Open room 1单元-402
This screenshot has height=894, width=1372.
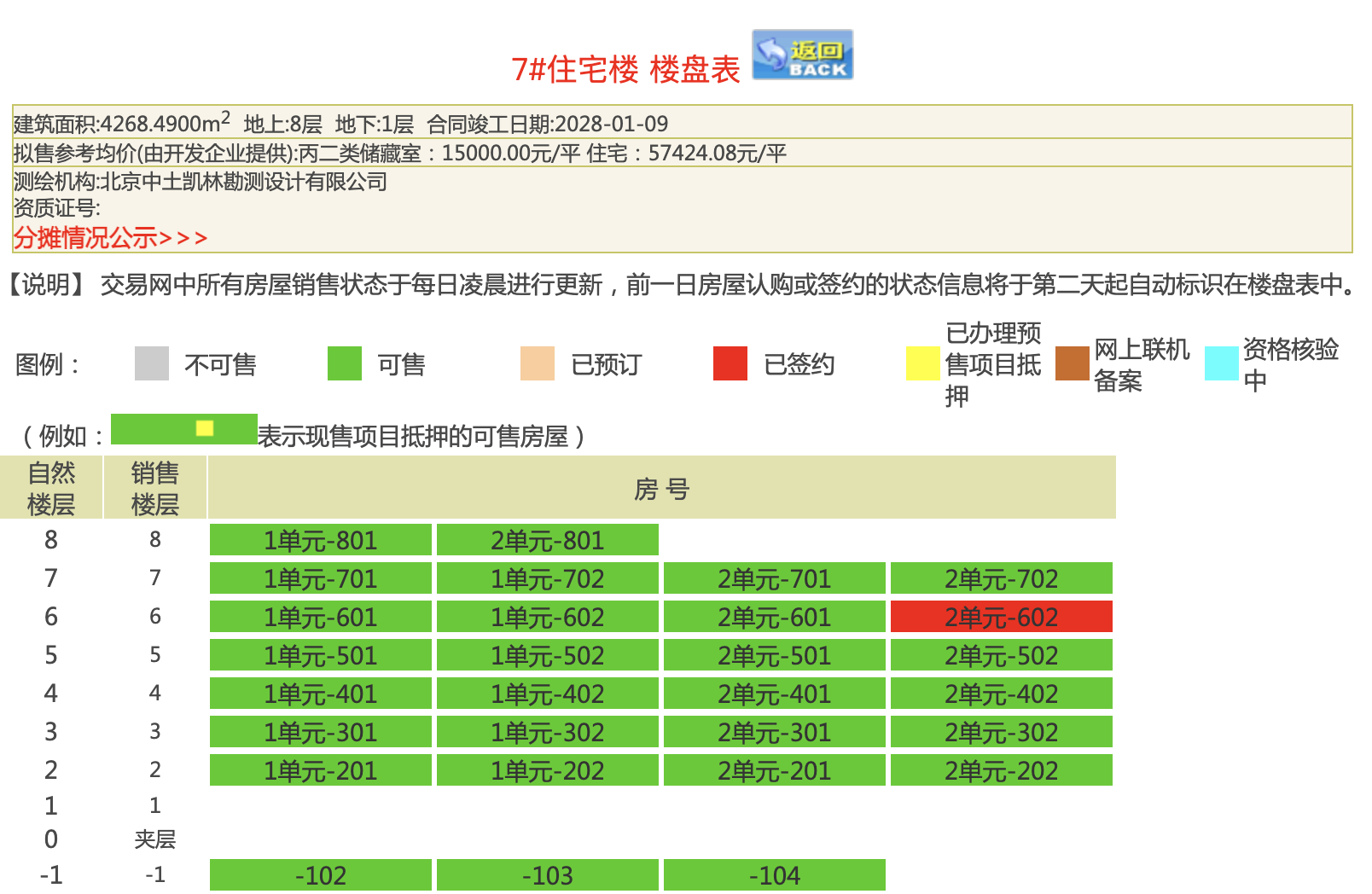click(548, 694)
